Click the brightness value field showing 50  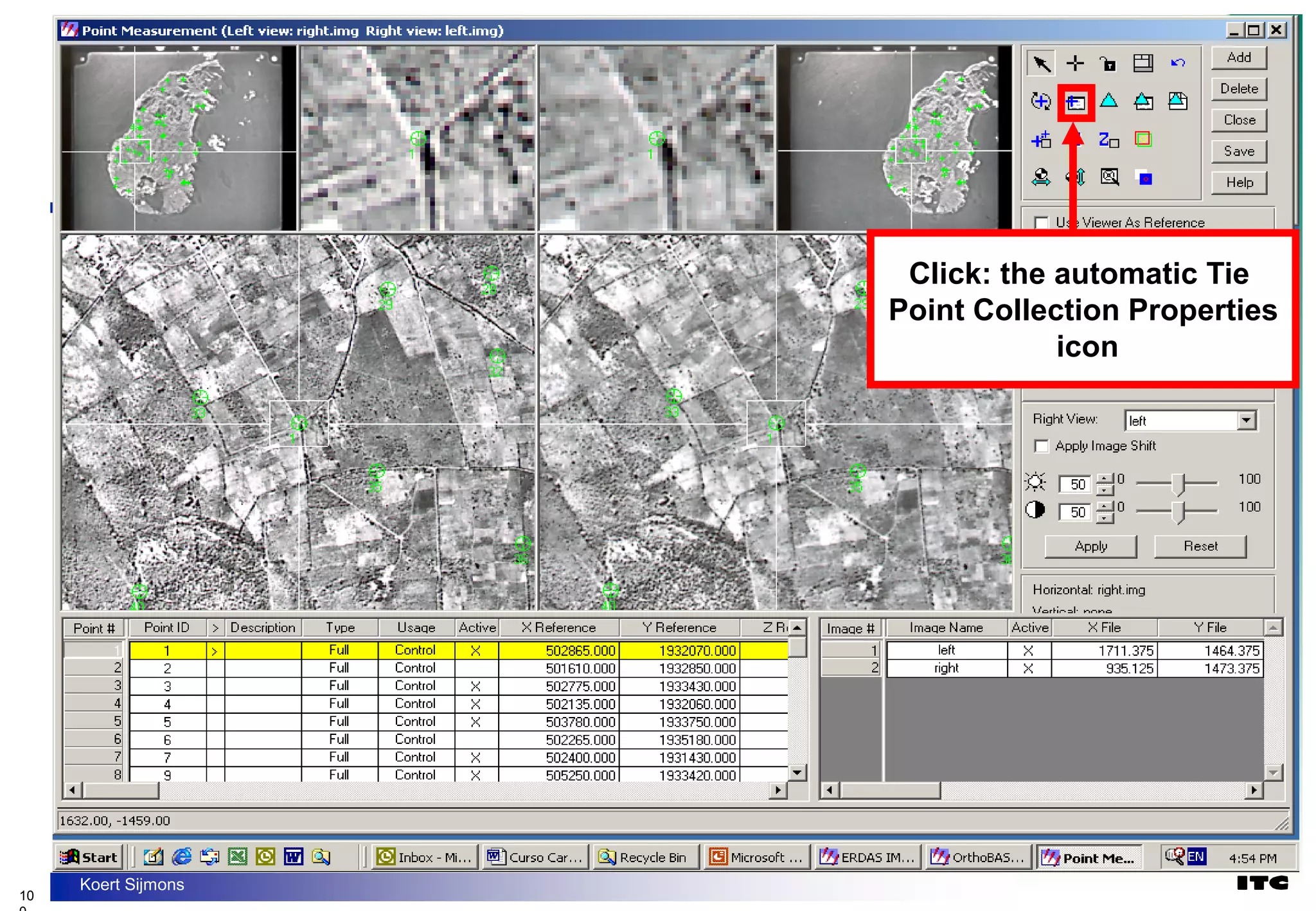click(1076, 484)
